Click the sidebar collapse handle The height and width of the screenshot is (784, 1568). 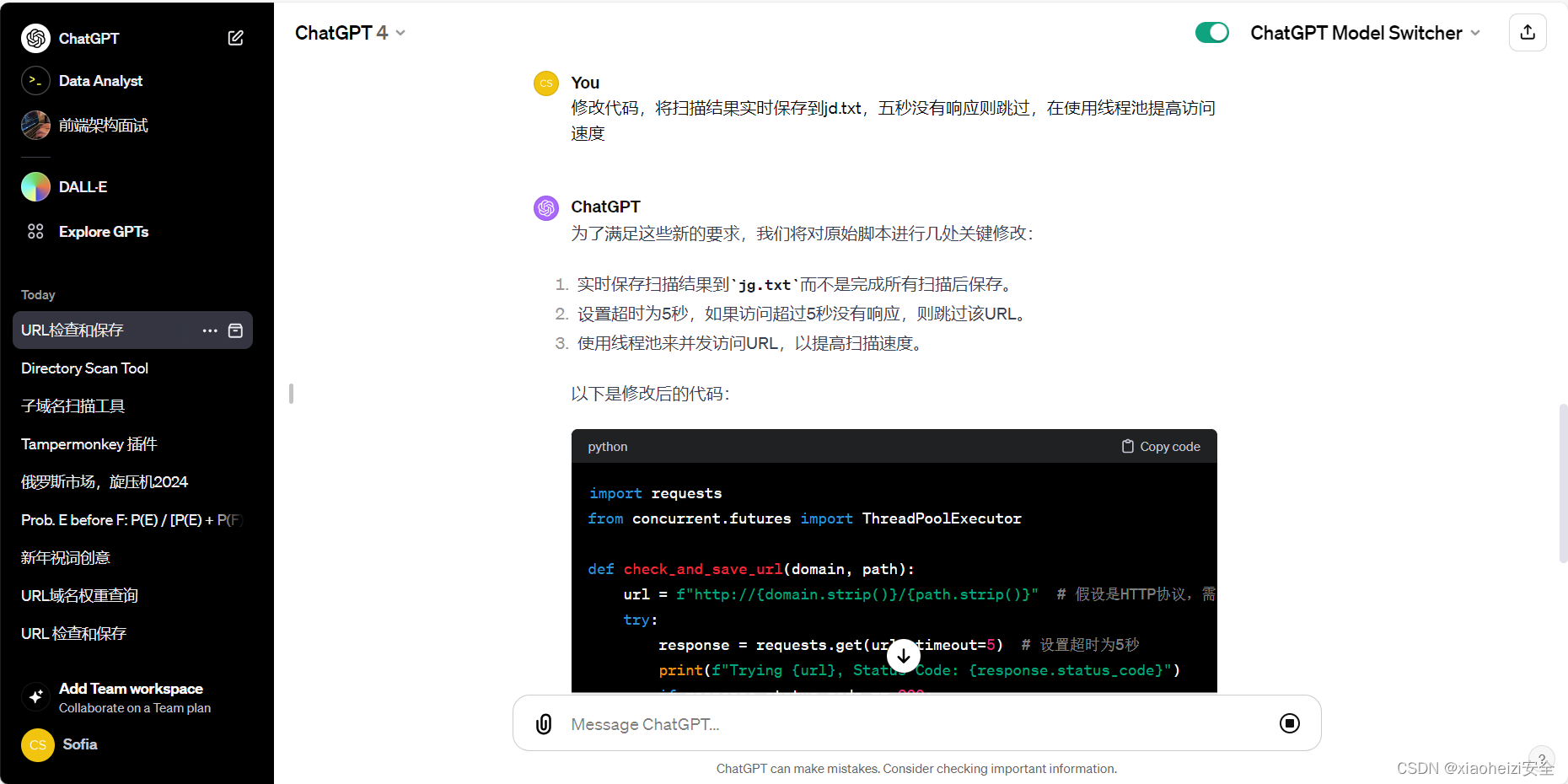pos(291,394)
